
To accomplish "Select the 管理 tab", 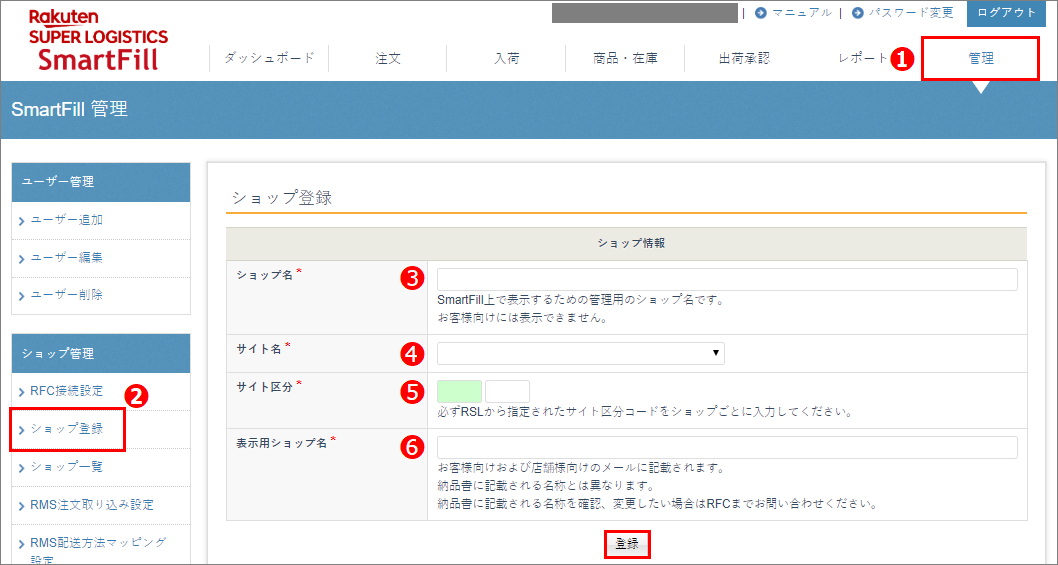I will coord(980,58).
